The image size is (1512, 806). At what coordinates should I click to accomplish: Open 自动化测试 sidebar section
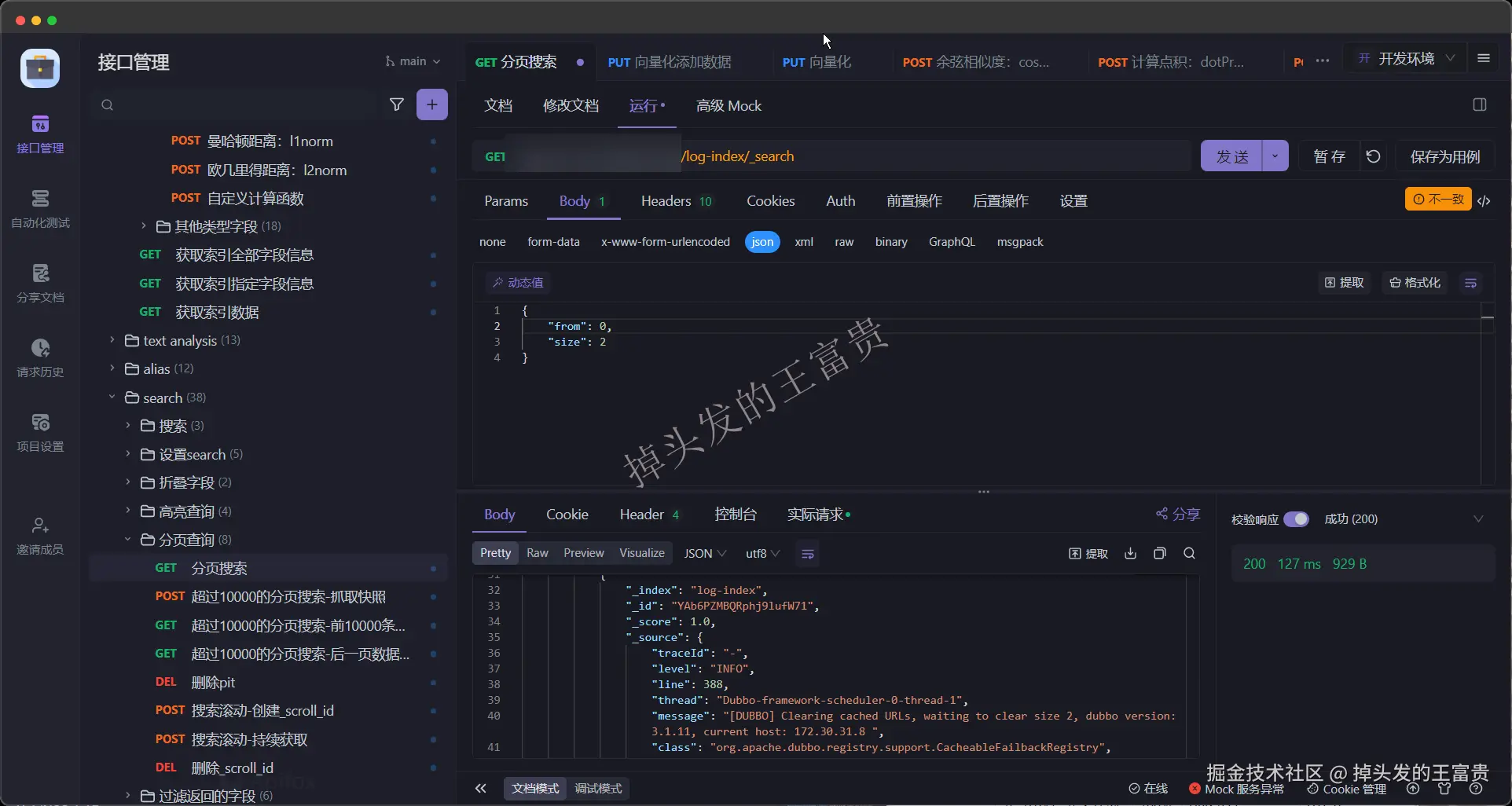pos(40,208)
